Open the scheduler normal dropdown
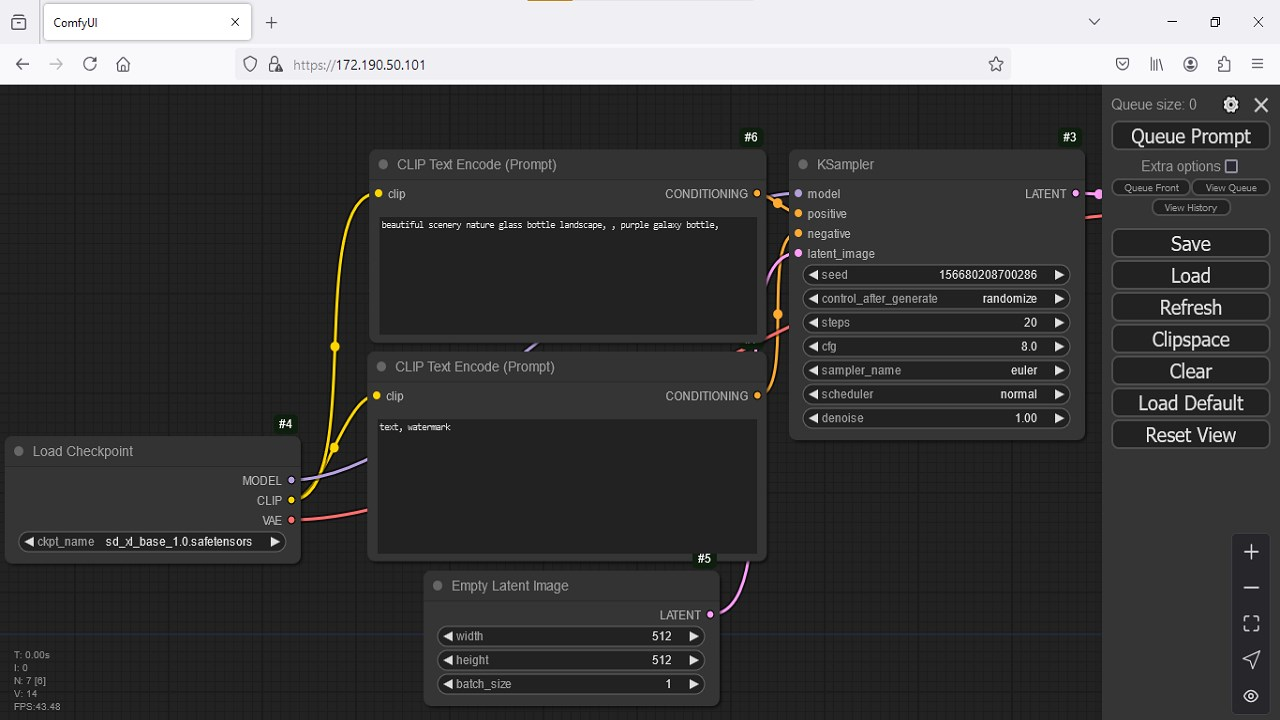 pyautogui.click(x=936, y=394)
